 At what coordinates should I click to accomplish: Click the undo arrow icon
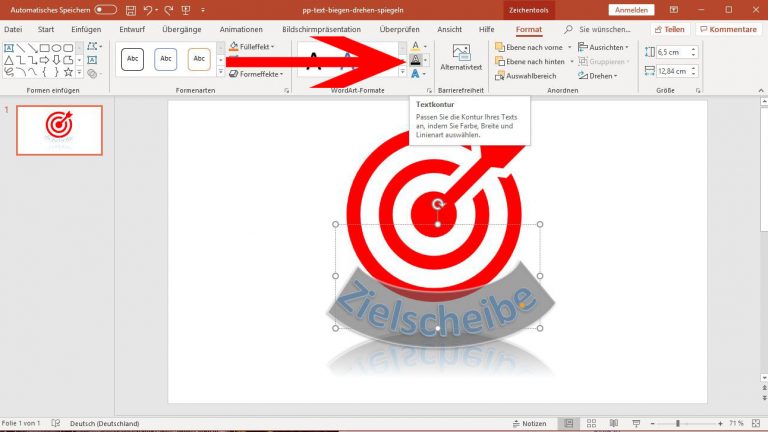149,10
